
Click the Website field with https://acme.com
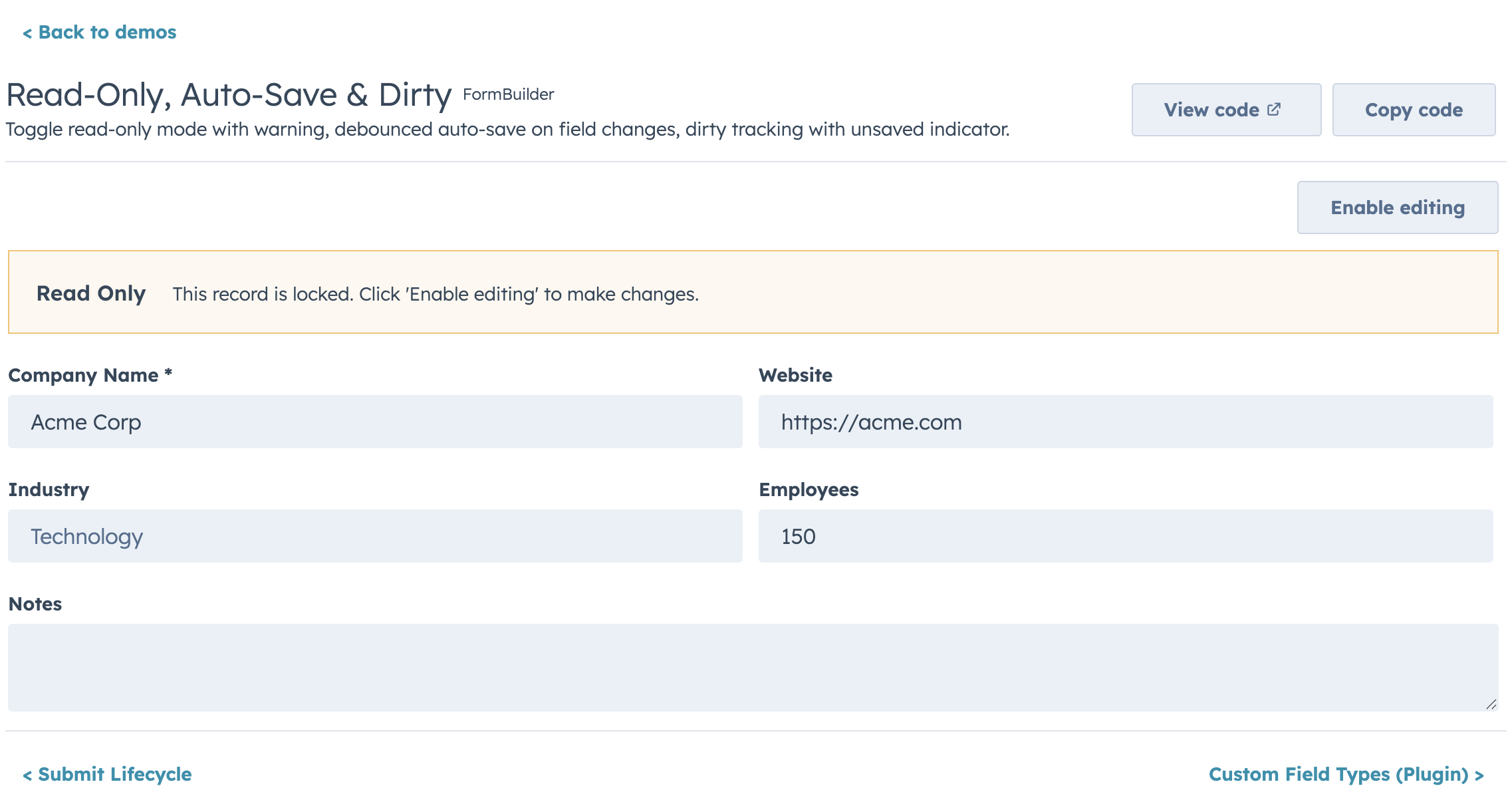1125,422
